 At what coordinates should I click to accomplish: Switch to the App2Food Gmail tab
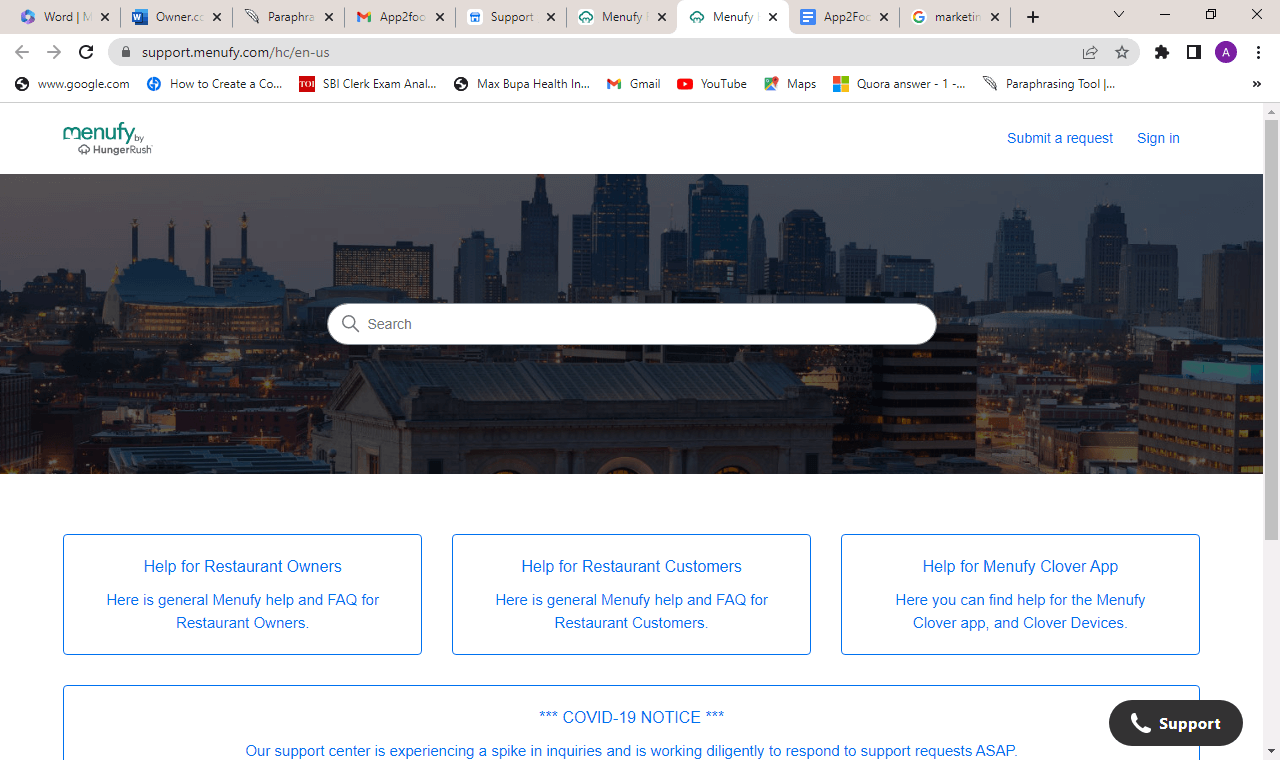coord(401,17)
